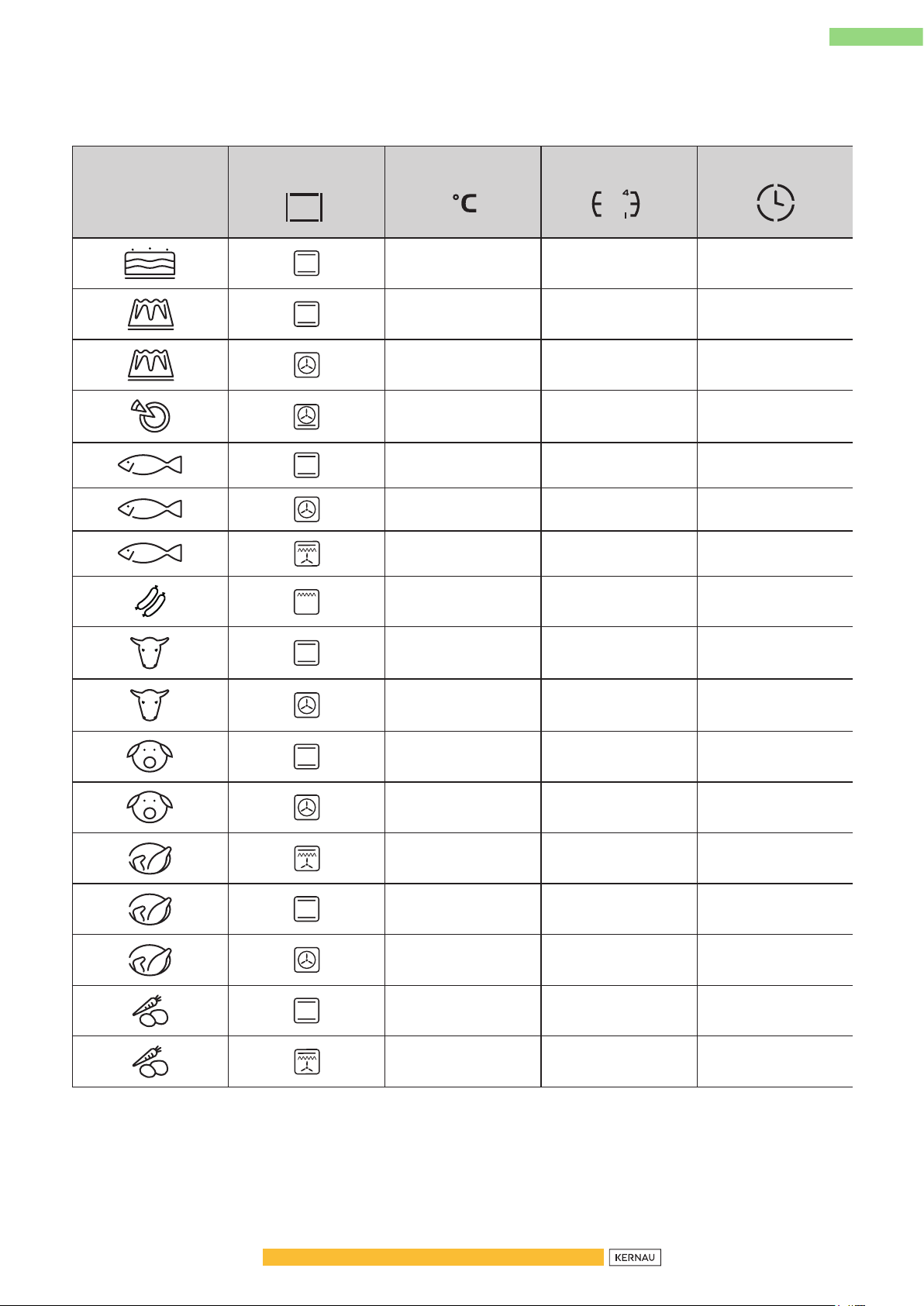Click the first beef head icon
This screenshot has height=1306, width=924.
(x=150, y=653)
